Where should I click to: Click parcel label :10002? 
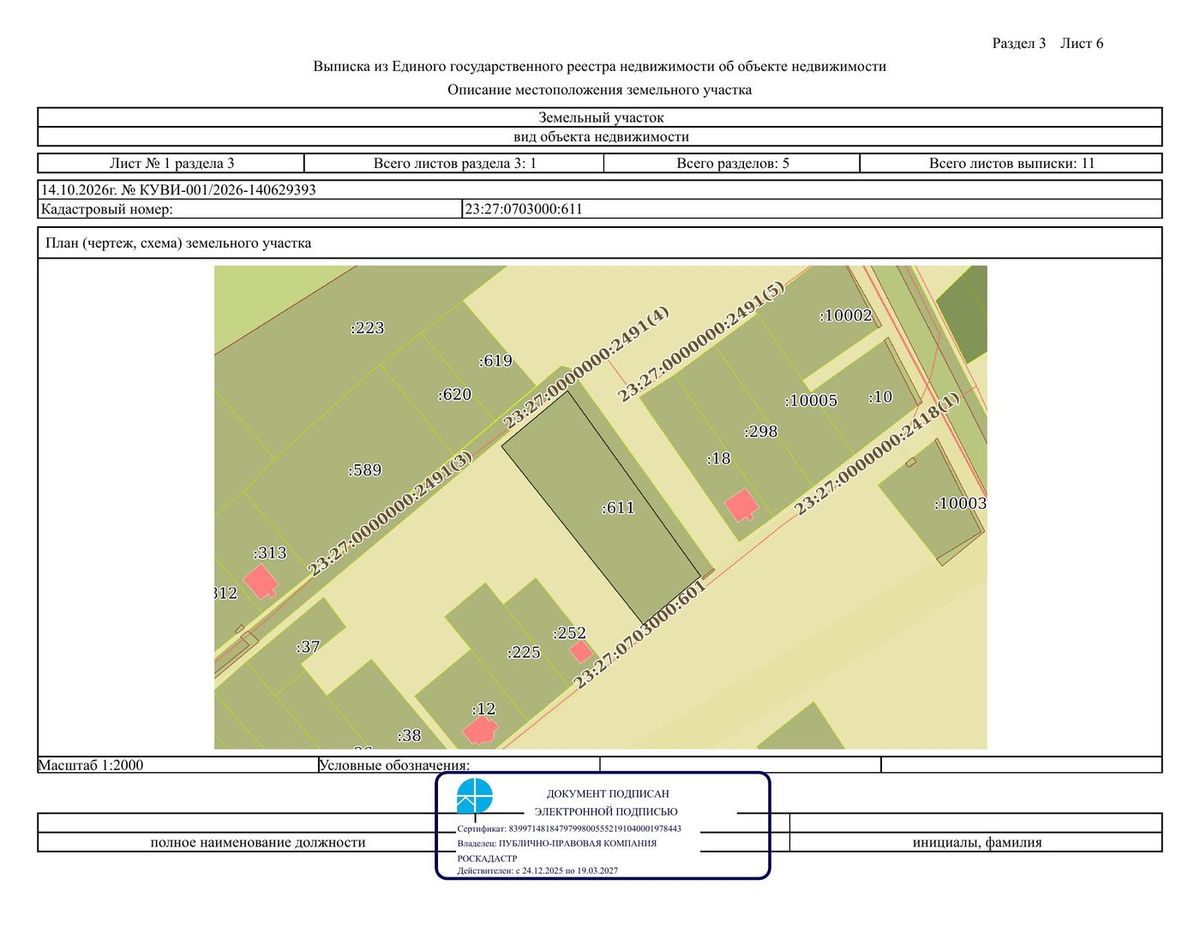pyautogui.click(x=846, y=315)
